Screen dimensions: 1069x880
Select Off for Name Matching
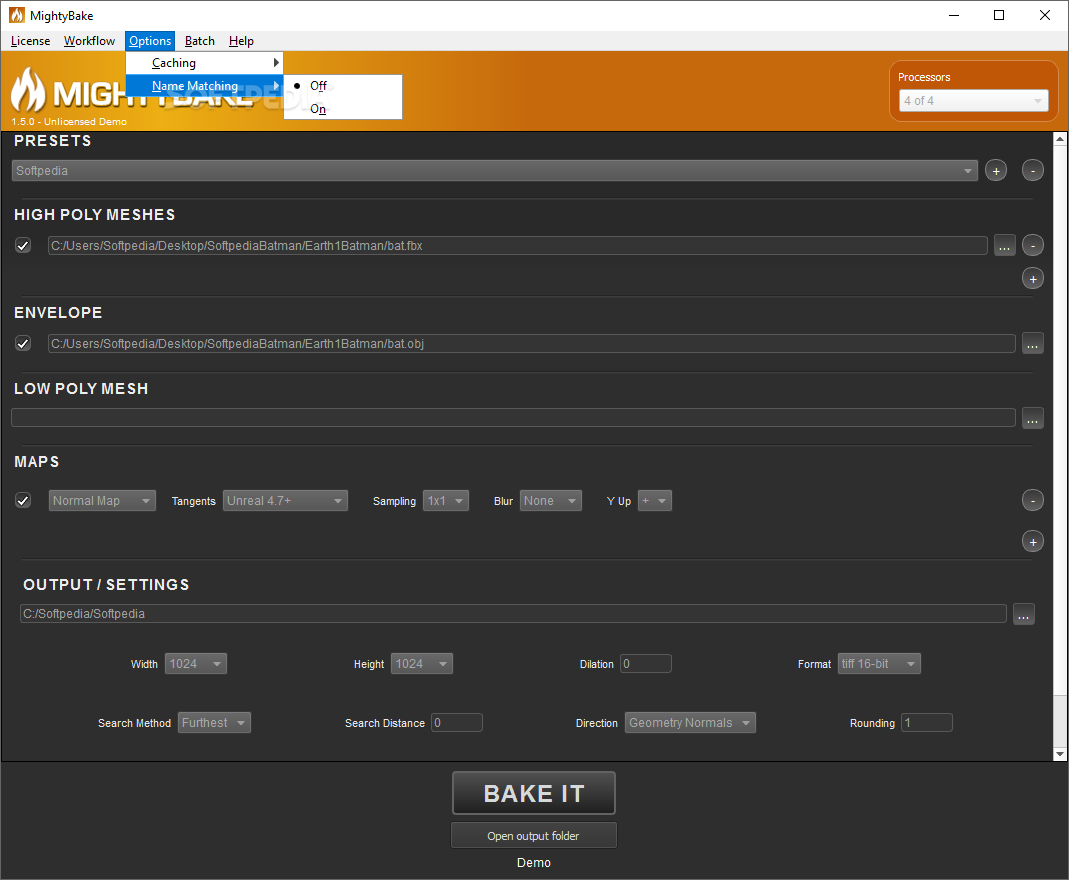[342, 86]
